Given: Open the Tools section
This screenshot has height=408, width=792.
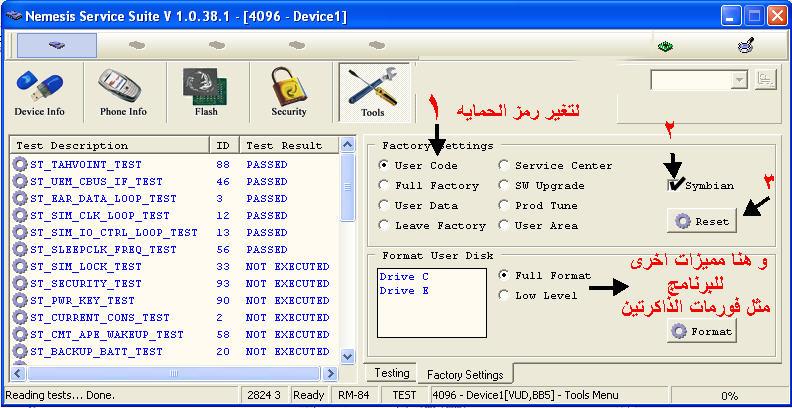Looking at the screenshot, I should 374,92.
